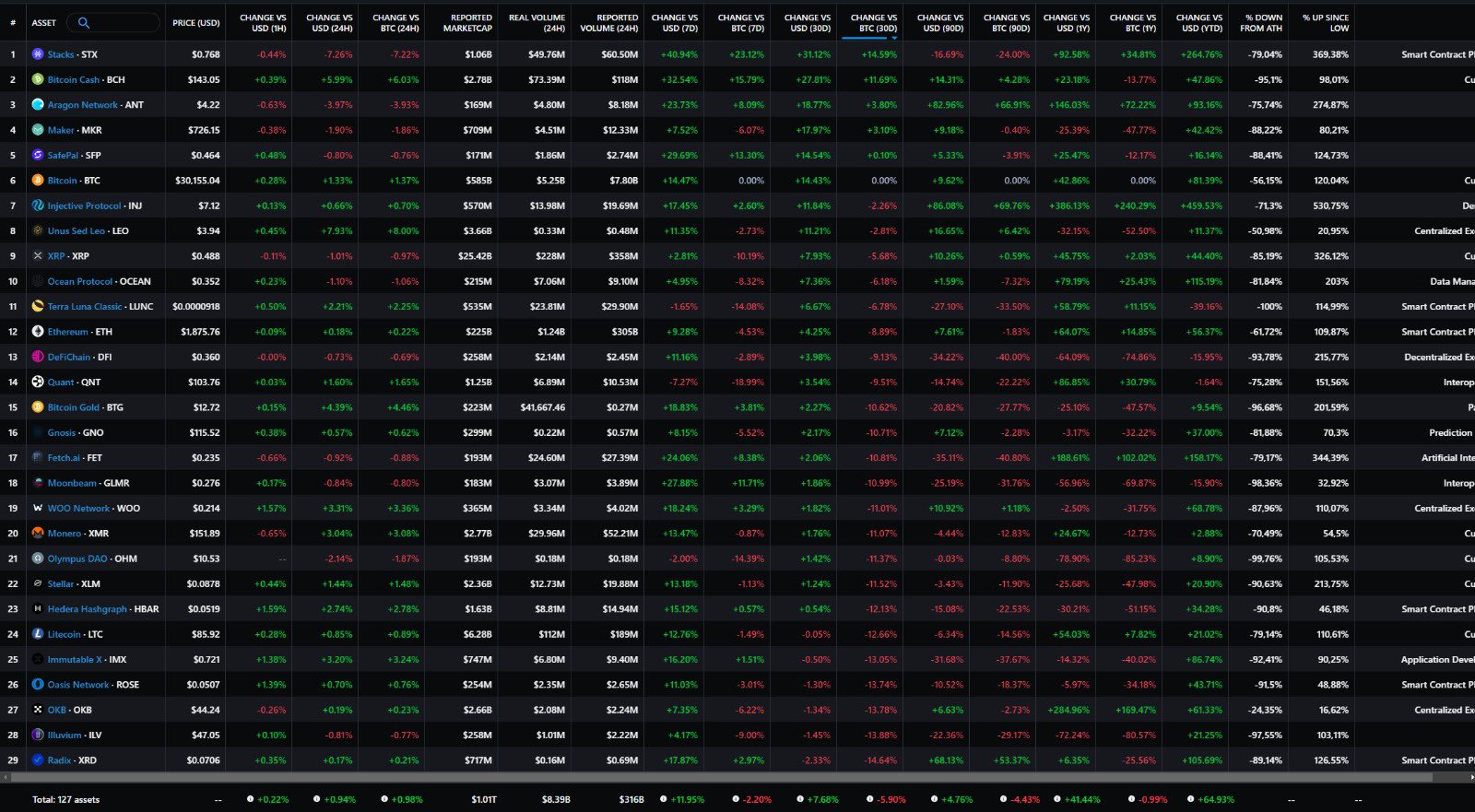The height and width of the screenshot is (812, 1475).
Task: Click the Radix XRD coin logo
Action: (38, 760)
